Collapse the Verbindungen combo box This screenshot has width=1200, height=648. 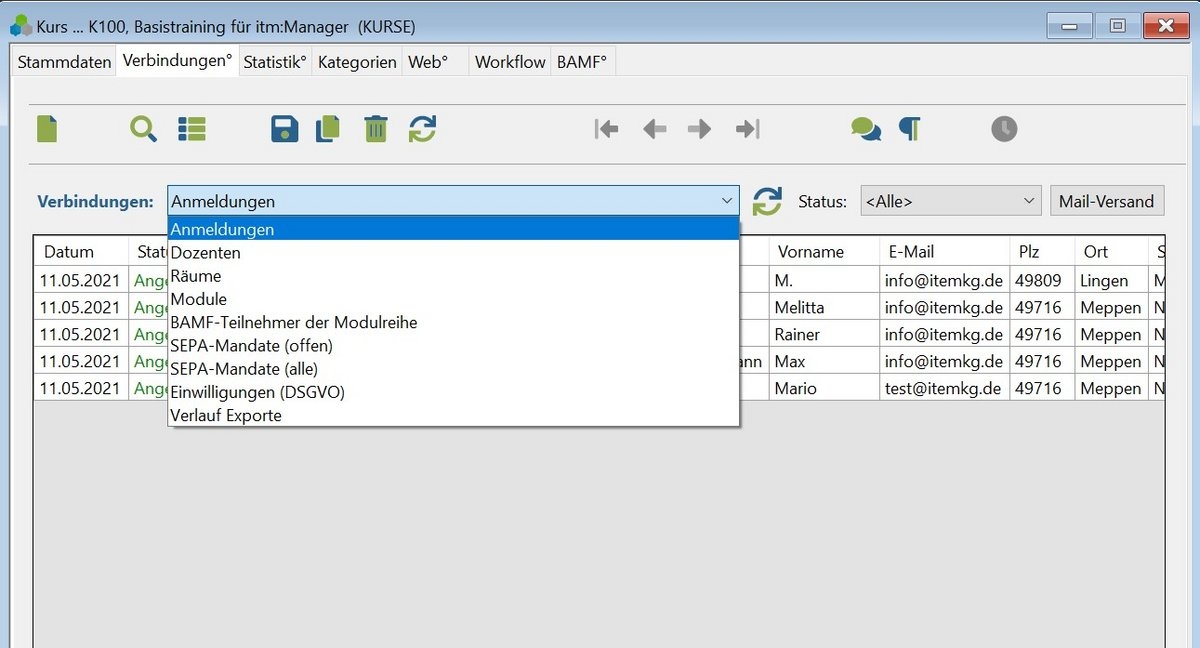pos(727,201)
